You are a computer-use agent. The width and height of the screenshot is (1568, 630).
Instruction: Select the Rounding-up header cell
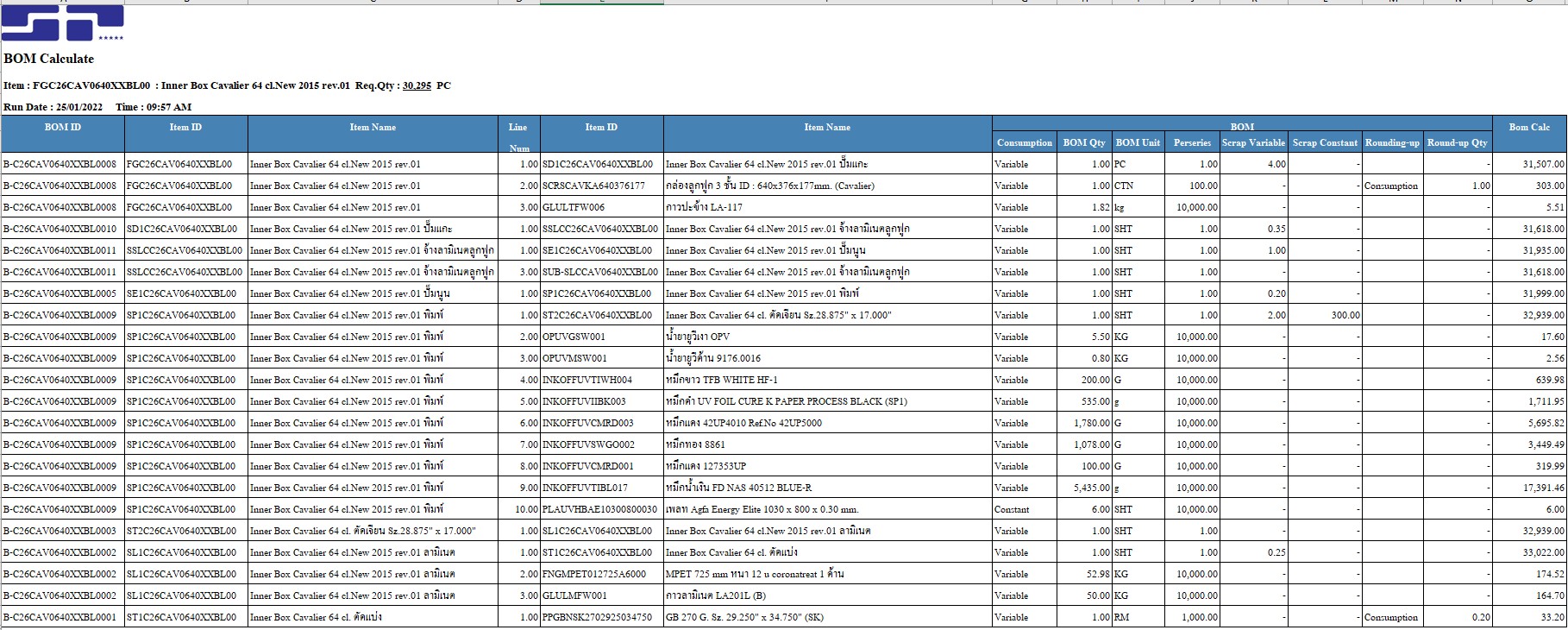[x=1392, y=143]
